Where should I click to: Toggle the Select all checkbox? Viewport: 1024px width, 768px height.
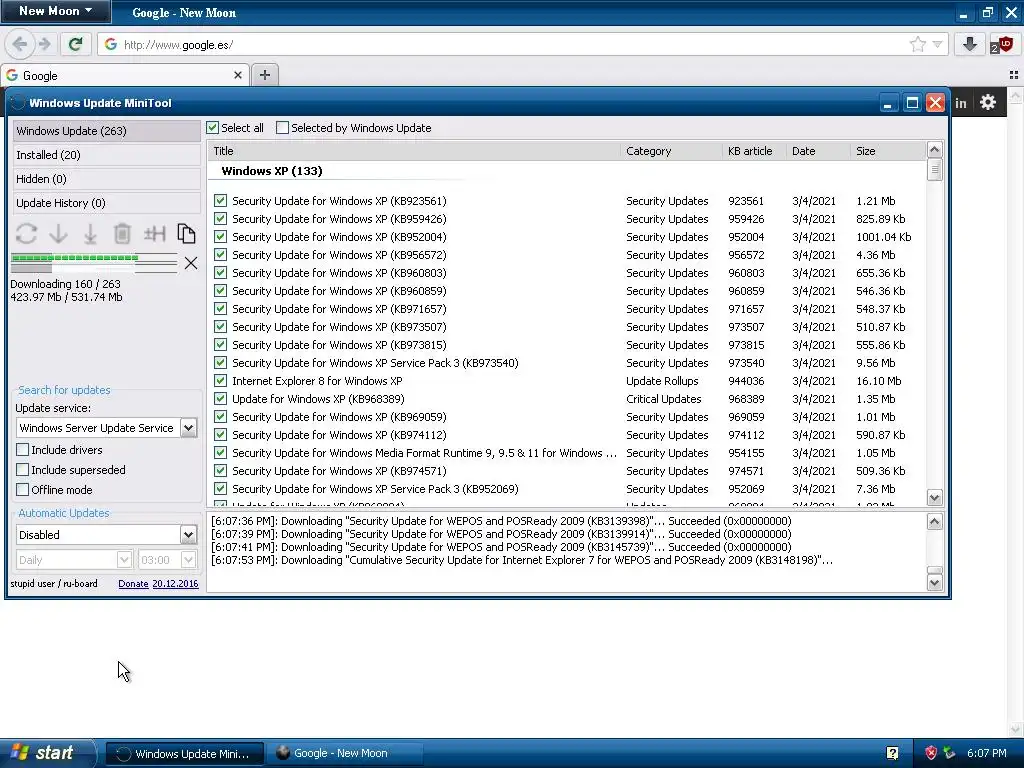point(212,127)
